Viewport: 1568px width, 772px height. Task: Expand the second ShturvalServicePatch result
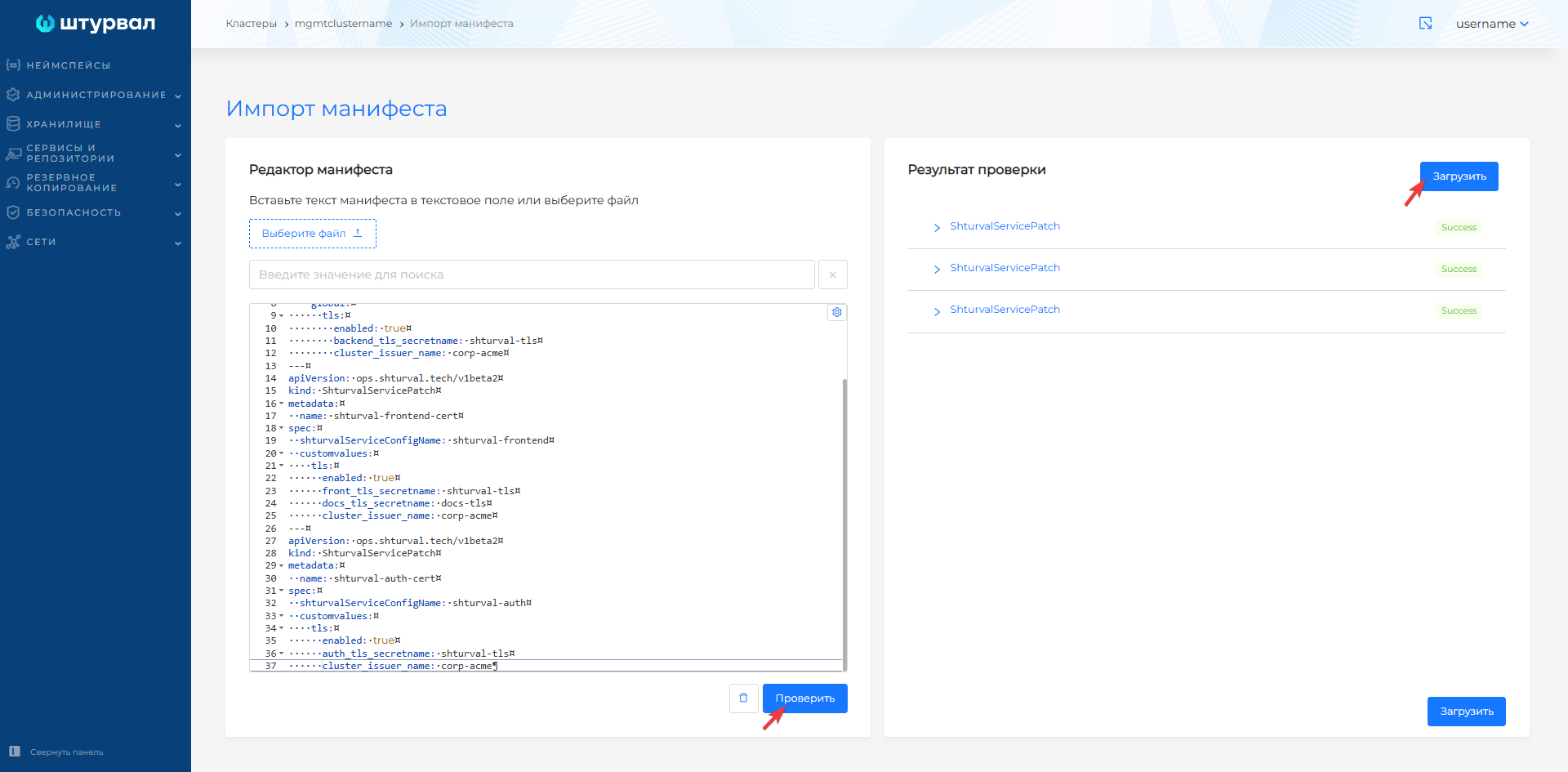pos(937,270)
